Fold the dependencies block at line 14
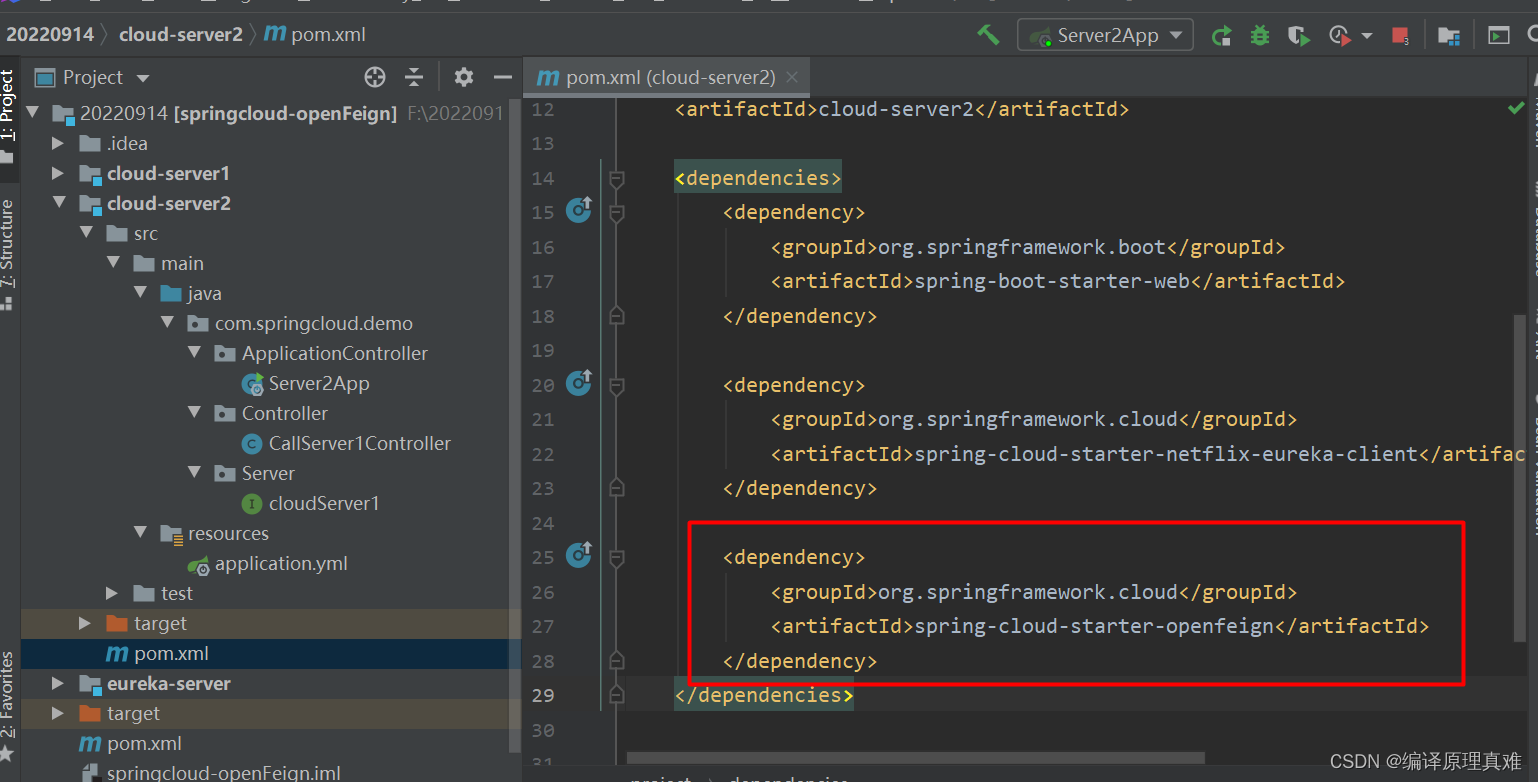The height and width of the screenshot is (782, 1538). (x=617, y=179)
